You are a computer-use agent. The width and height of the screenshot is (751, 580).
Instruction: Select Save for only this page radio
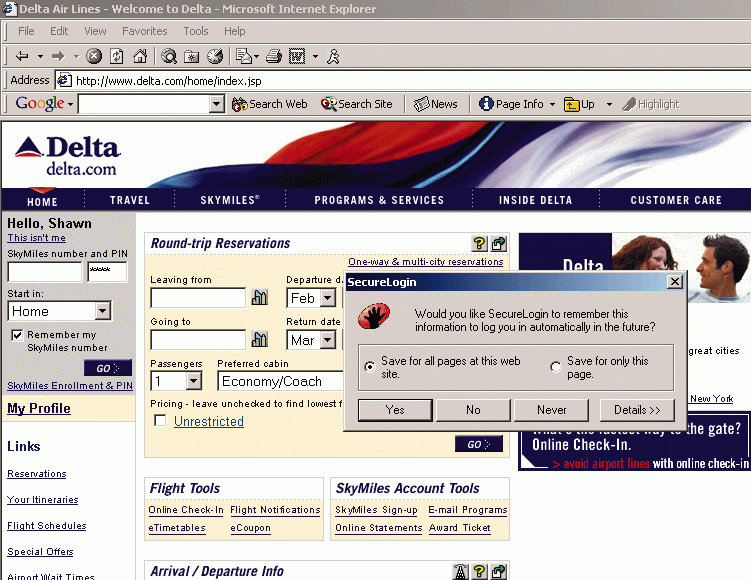(555, 367)
